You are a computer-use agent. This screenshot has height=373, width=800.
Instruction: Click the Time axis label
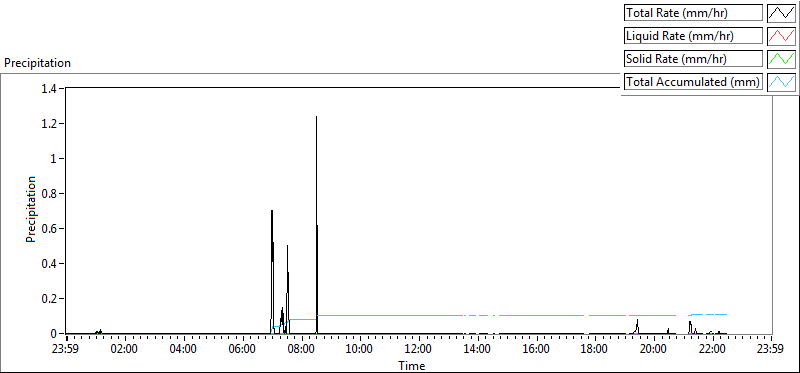411,365
